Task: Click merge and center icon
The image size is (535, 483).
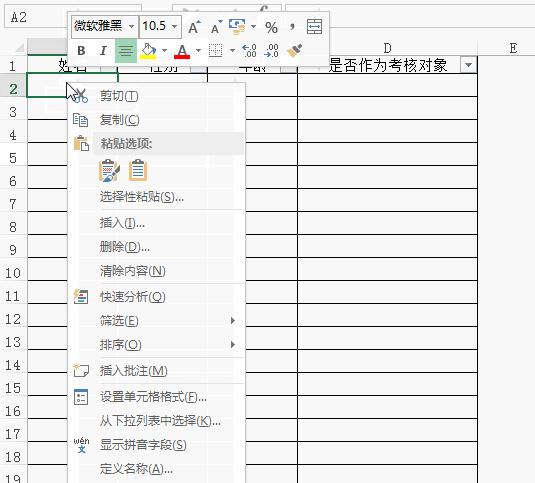Action: click(x=314, y=27)
